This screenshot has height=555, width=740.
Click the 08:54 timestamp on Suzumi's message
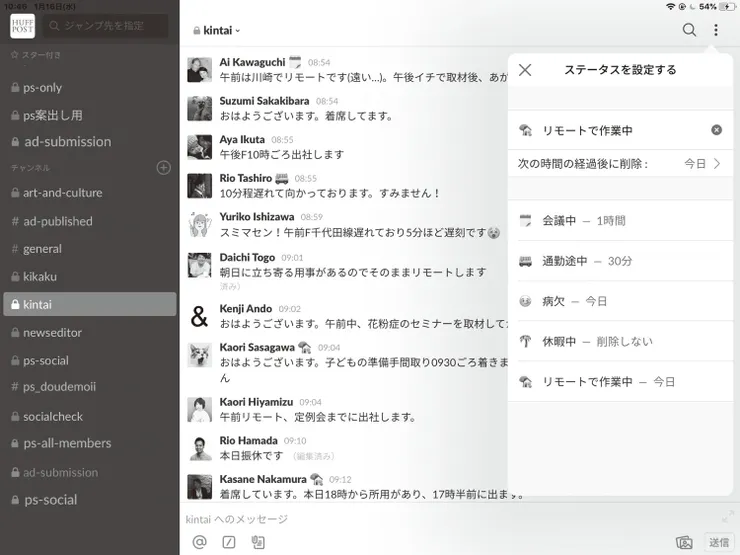[x=327, y=101]
